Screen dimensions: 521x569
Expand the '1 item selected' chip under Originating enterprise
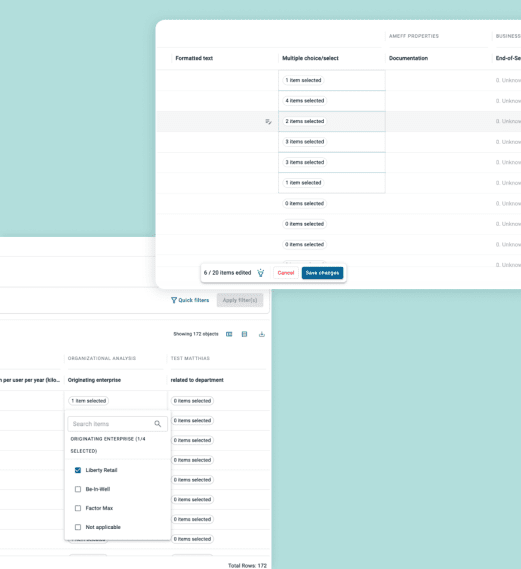pyautogui.click(x=89, y=401)
